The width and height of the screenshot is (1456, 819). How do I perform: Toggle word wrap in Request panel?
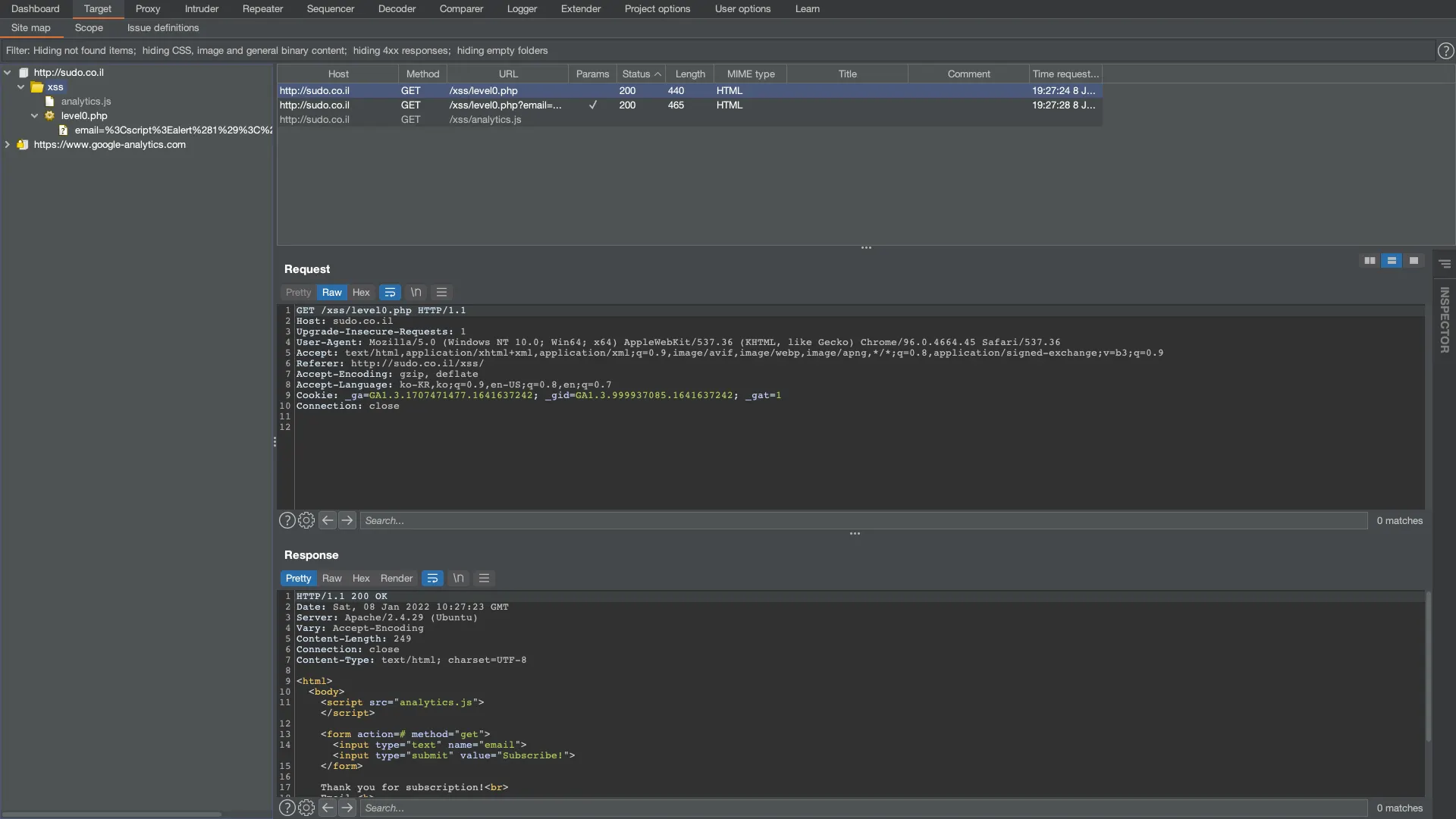pos(390,293)
